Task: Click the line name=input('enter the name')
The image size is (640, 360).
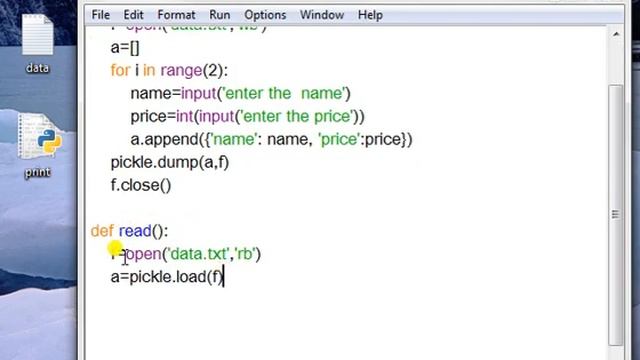Action: (240, 93)
